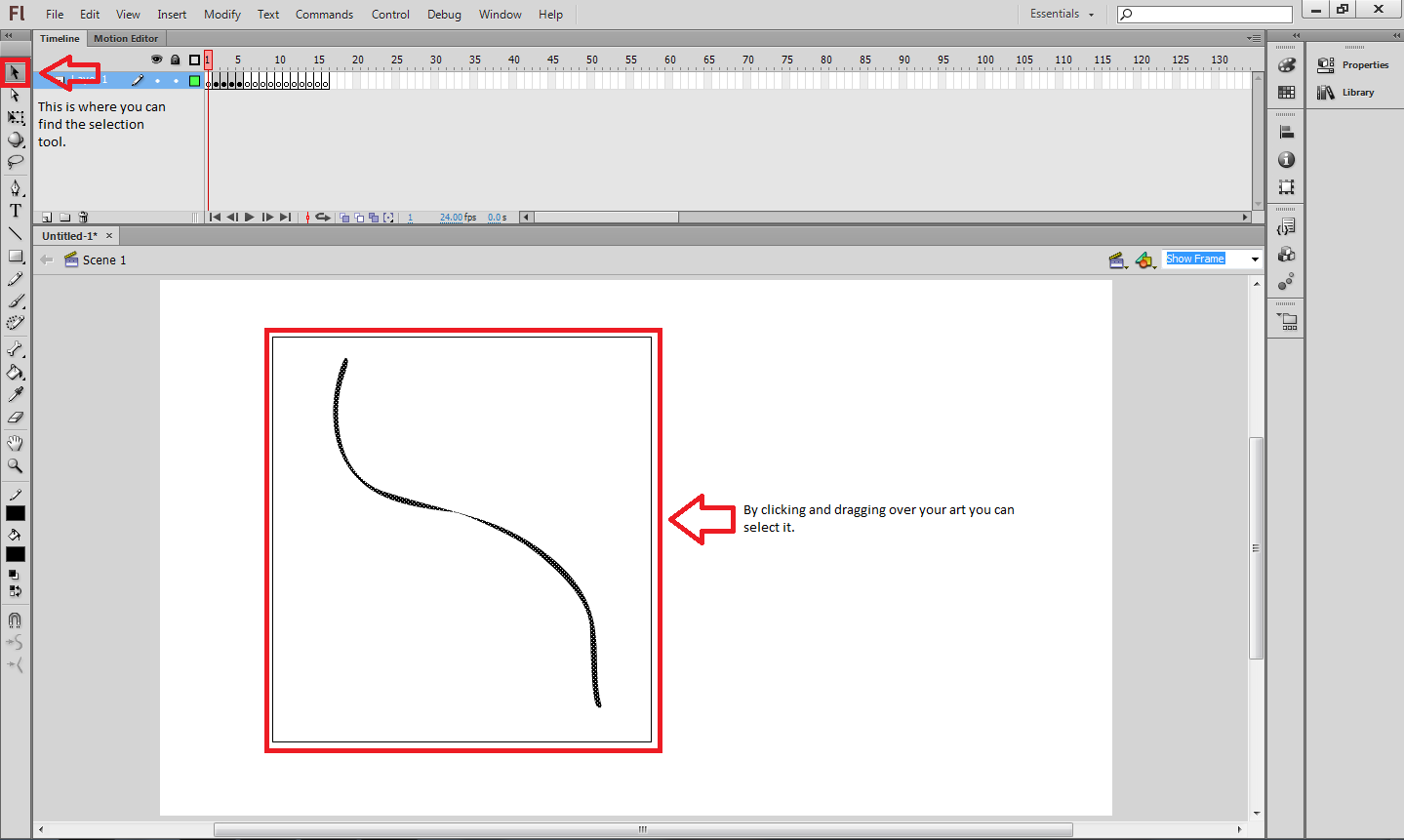Switch to the Motion Editor tab

coord(126,38)
